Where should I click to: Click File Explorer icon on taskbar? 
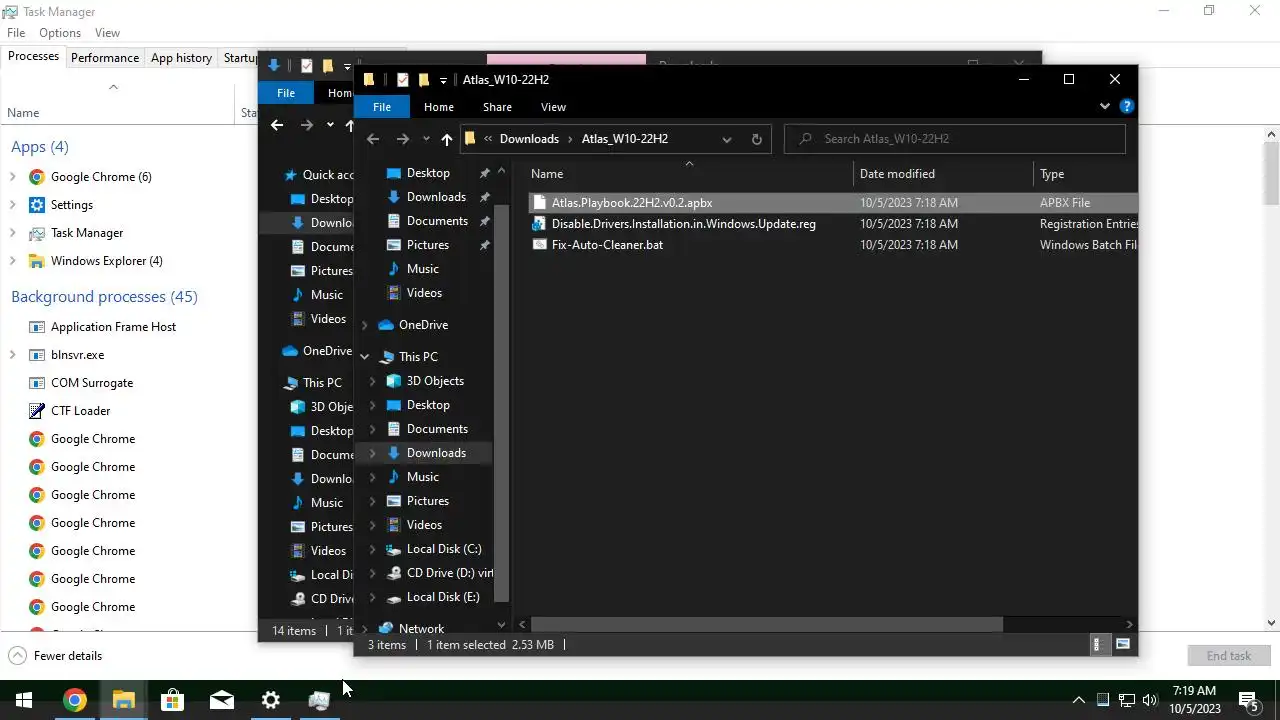coord(124,700)
